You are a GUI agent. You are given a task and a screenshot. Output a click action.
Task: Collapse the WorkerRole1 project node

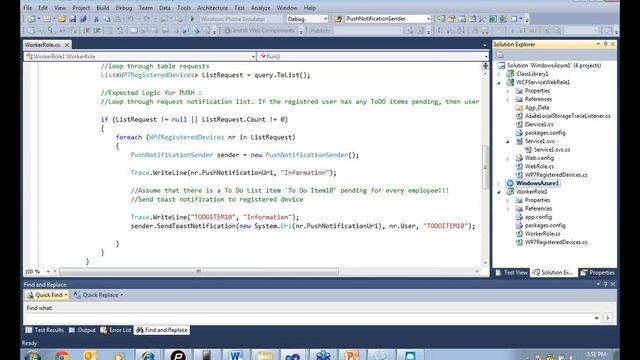tap(499, 192)
